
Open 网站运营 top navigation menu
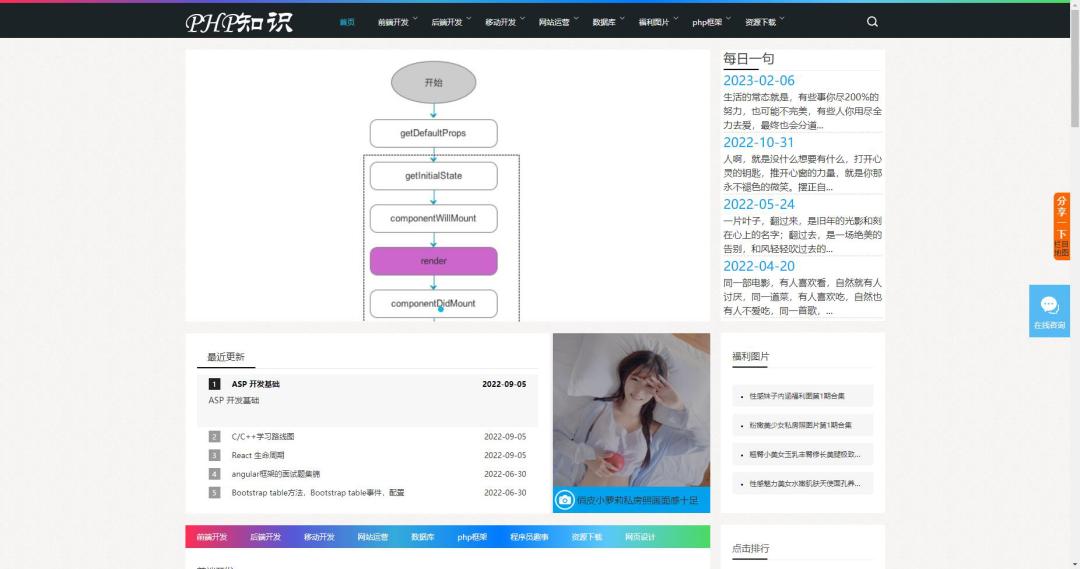coord(554,22)
